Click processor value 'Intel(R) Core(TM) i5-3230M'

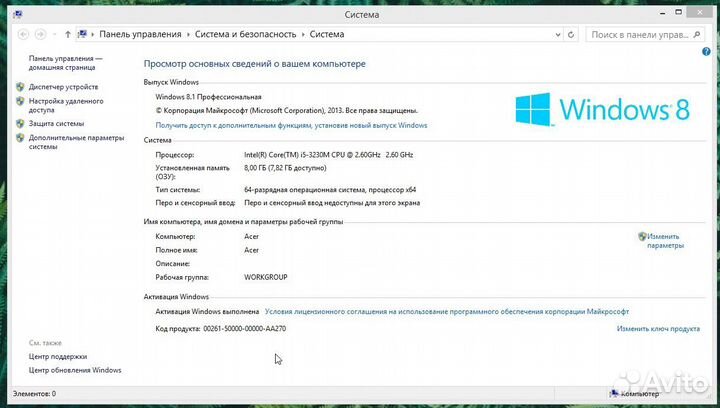328,155
